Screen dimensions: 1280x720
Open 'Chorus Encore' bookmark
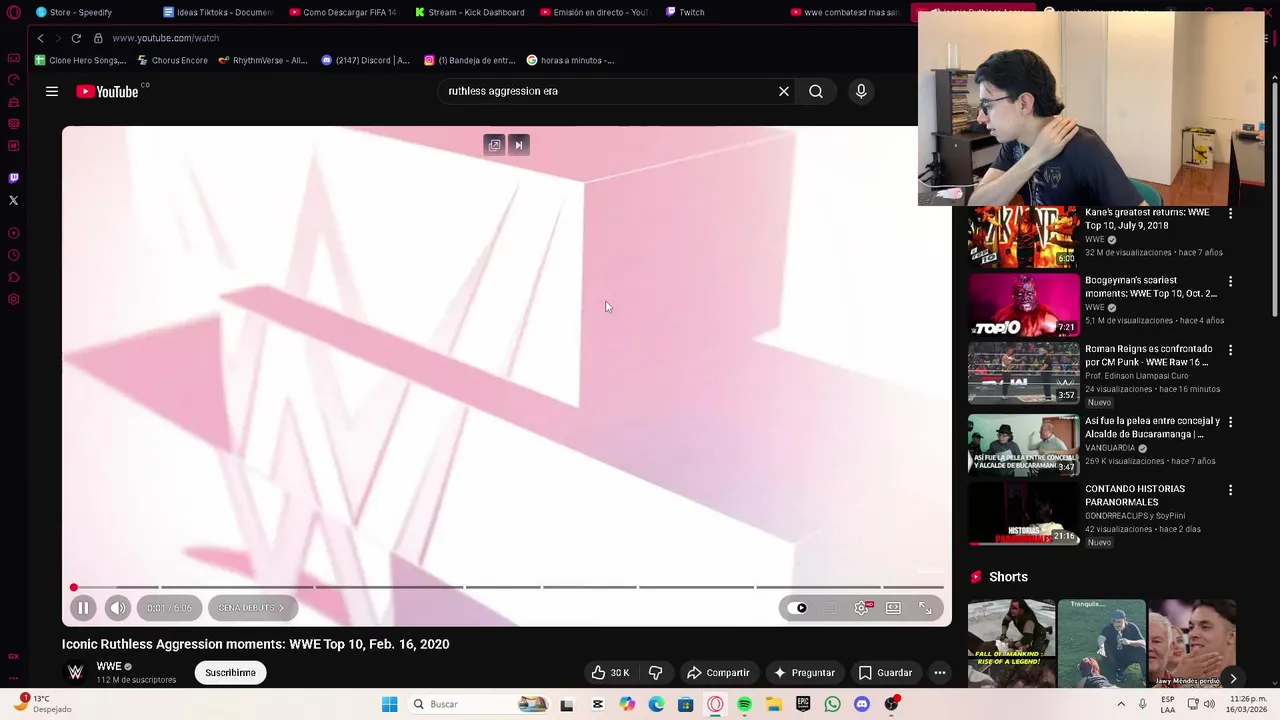click(x=173, y=60)
